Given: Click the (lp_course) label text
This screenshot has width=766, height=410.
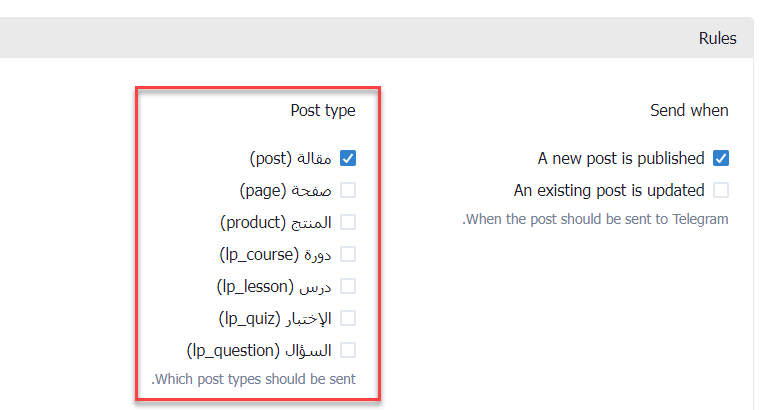Looking at the screenshot, I should pyautogui.click(x=257, y=254).
